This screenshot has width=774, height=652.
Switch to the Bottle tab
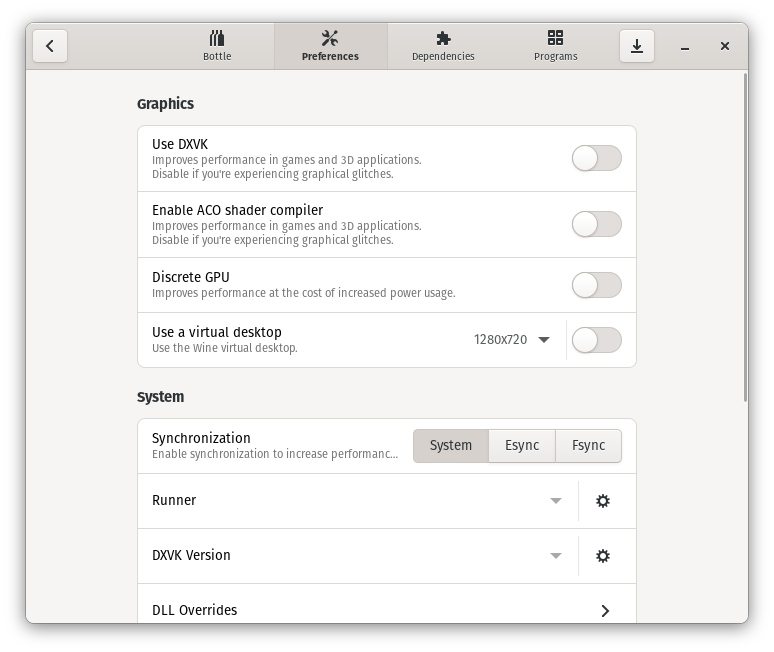click(217, 46)
